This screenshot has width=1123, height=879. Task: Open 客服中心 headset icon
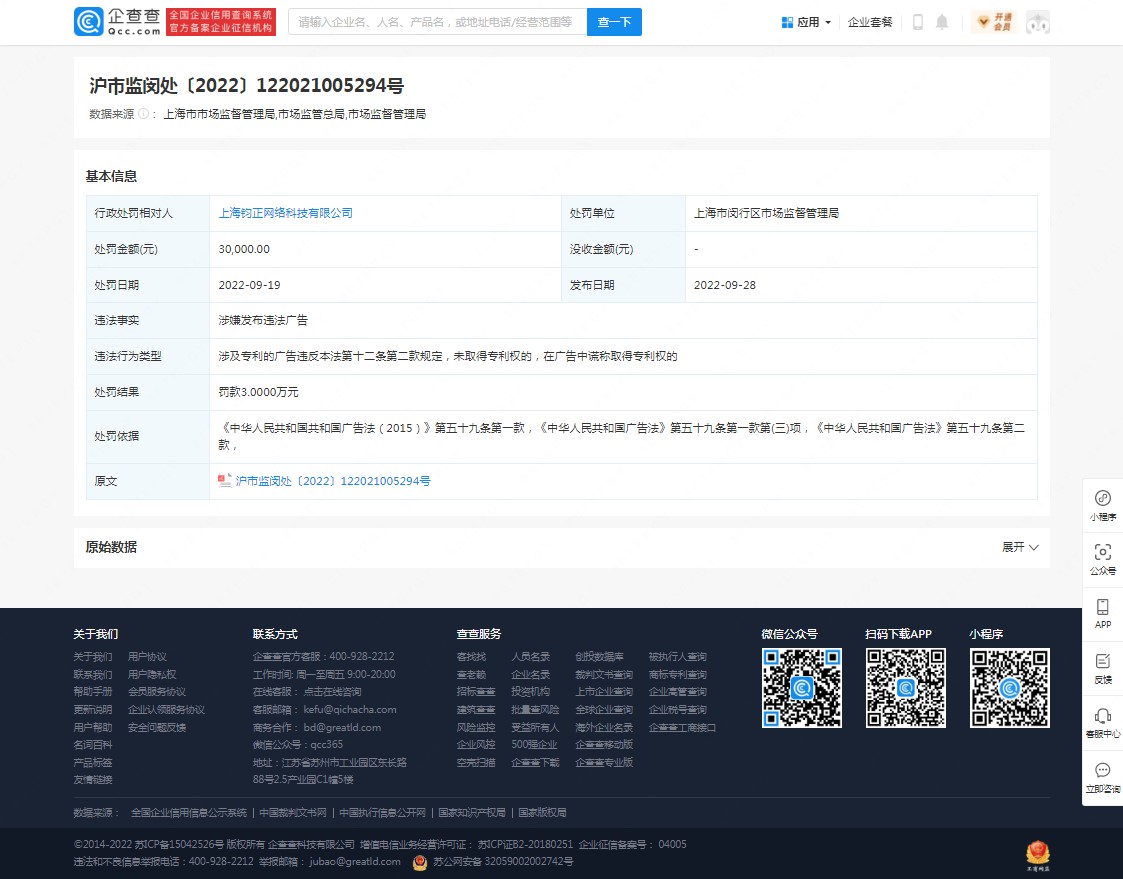[x=1102, y=722]
